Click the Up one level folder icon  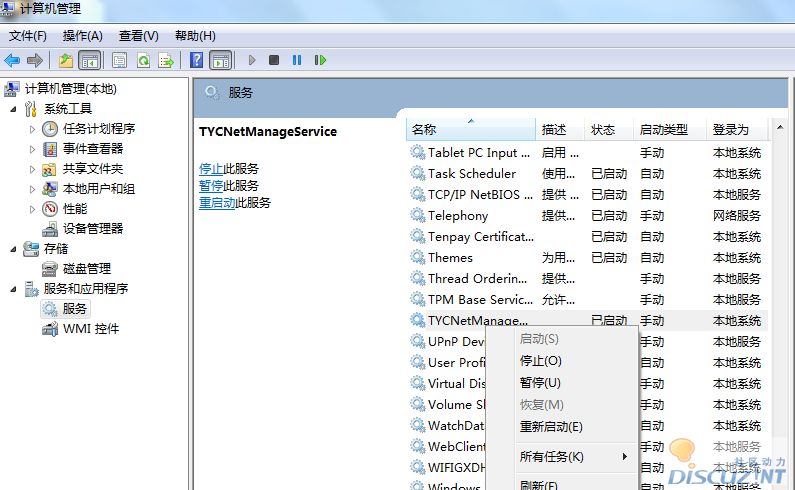[66, 60]
